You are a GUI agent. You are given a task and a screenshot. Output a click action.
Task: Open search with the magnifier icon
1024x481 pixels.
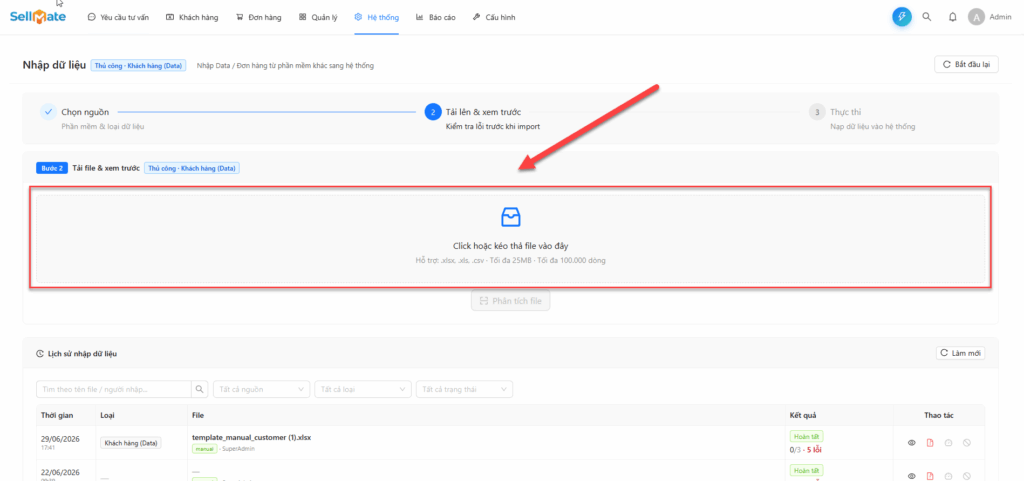(x=927, y=17)
